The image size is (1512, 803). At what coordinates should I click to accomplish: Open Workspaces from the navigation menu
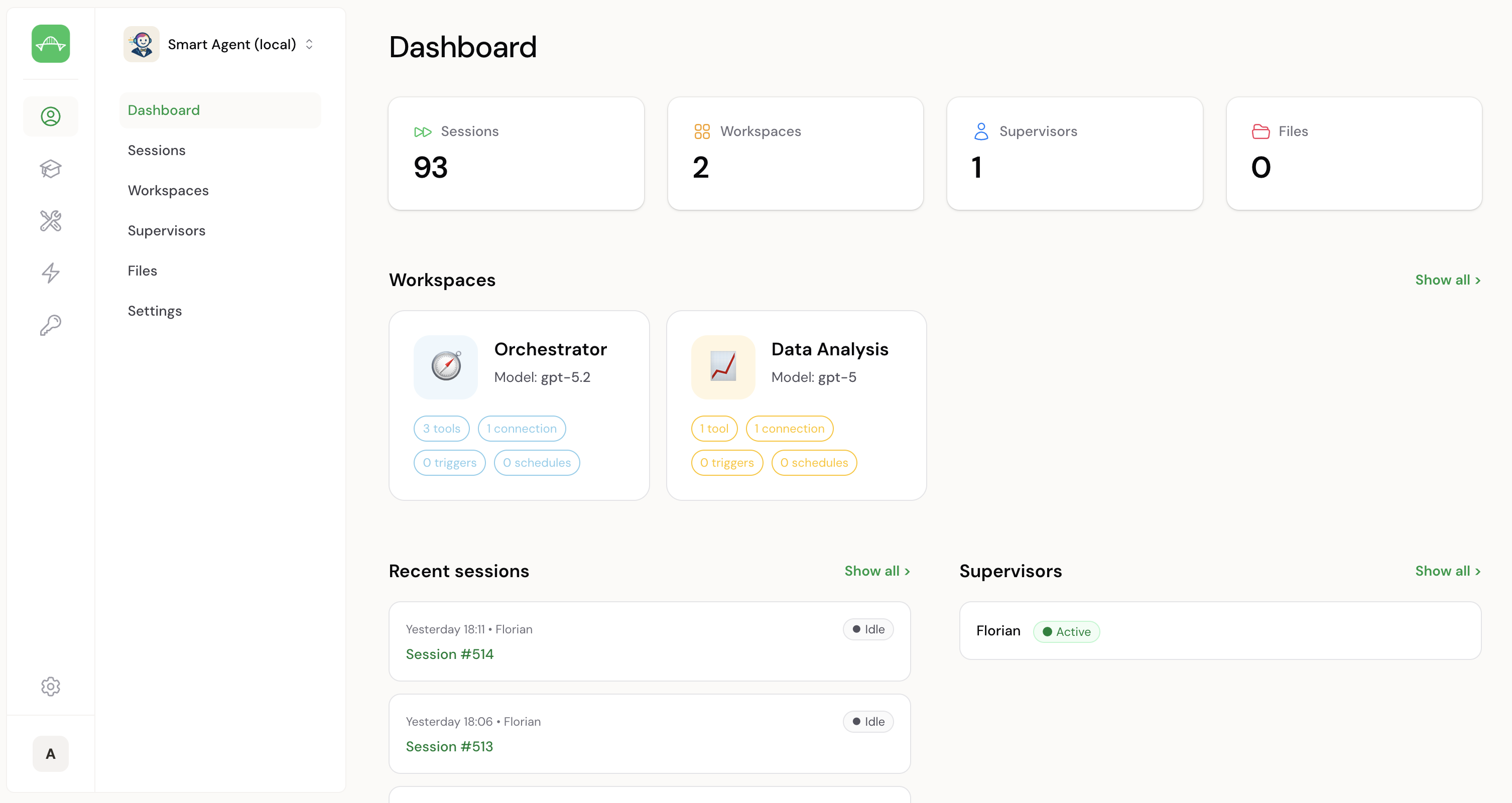click(x=168, y=190)
